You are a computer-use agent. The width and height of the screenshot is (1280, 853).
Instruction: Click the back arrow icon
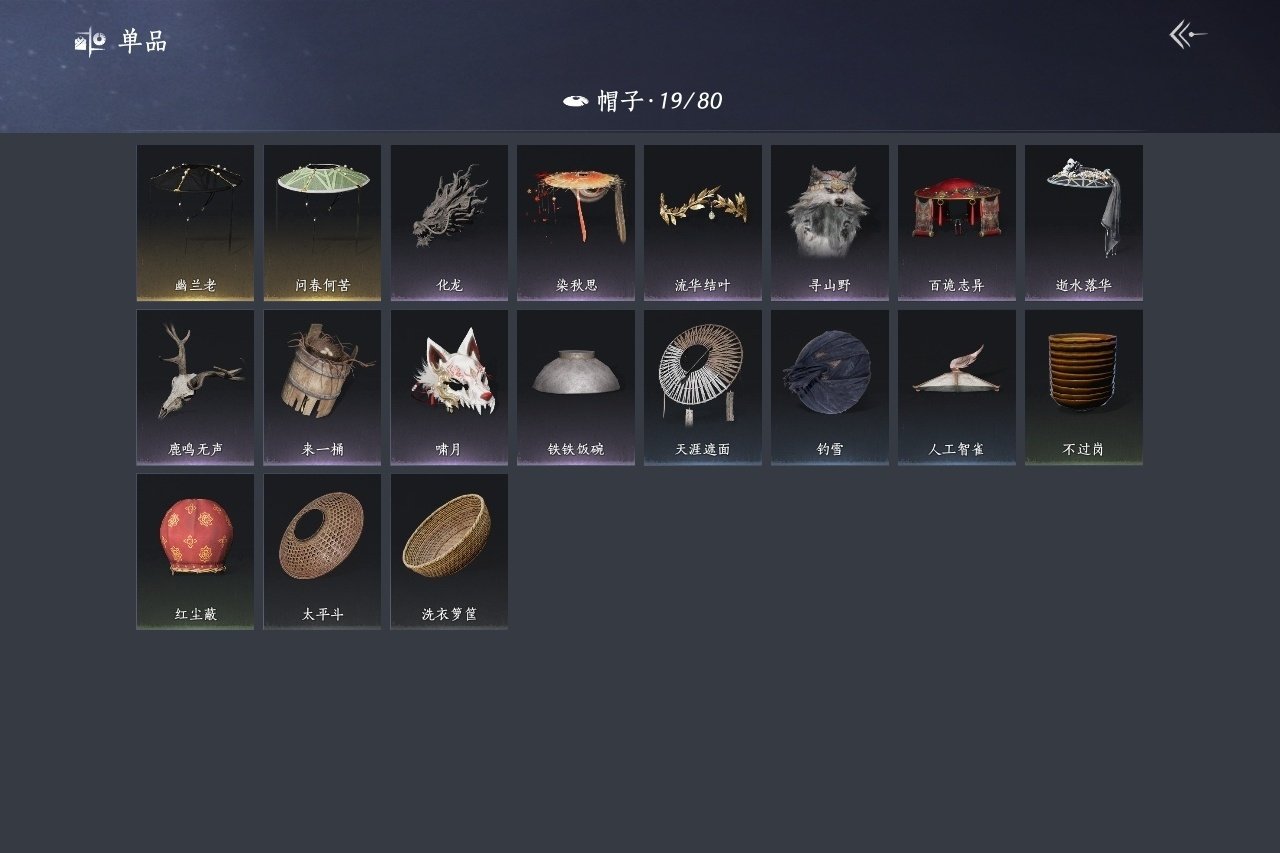click(x=1188, y=35)
